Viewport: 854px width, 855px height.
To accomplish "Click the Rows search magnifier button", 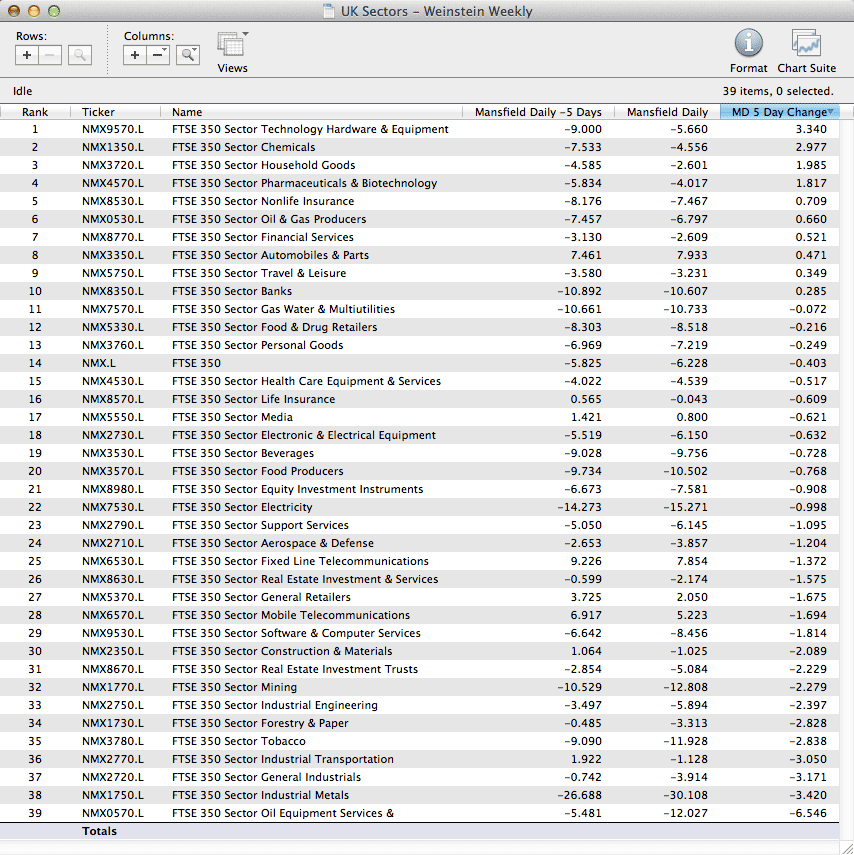I will coord(80,55).
